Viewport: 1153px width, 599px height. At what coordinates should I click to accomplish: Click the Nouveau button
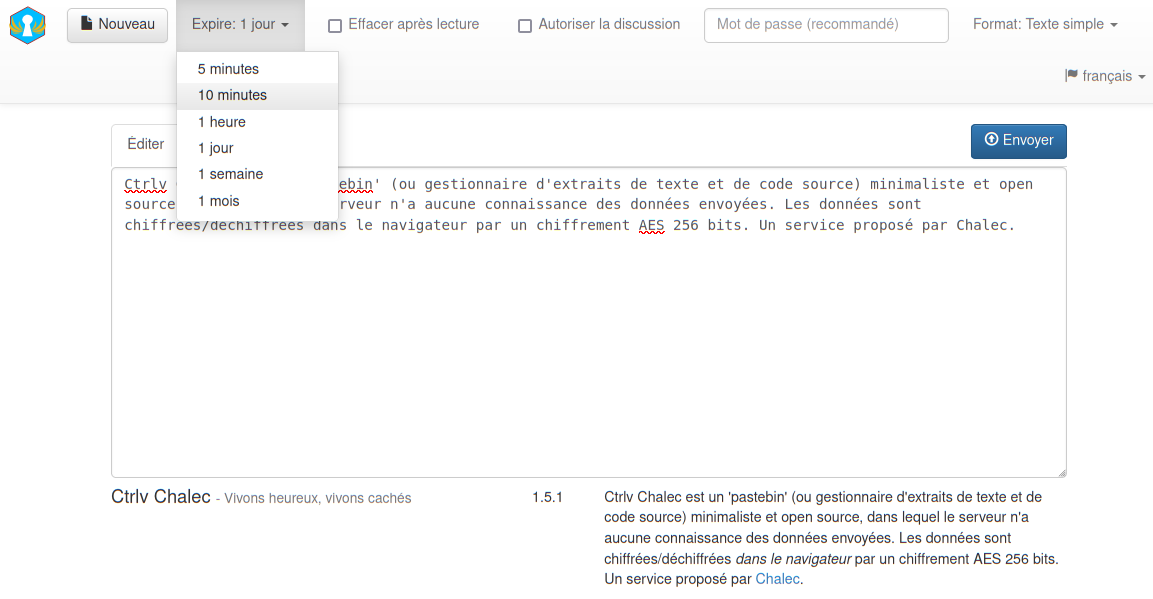click(x=117, y=26)
